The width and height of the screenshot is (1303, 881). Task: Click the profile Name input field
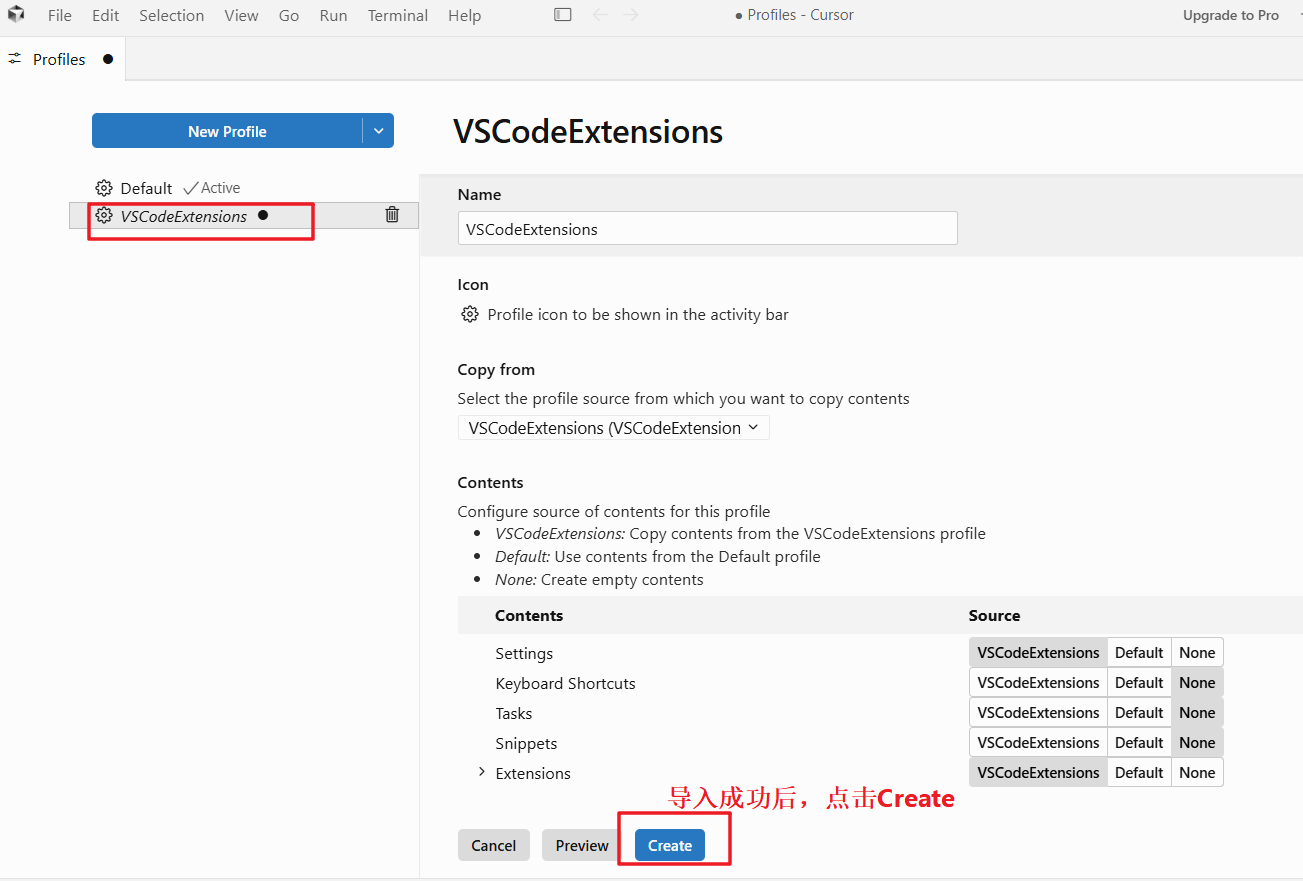pos(708,228)
